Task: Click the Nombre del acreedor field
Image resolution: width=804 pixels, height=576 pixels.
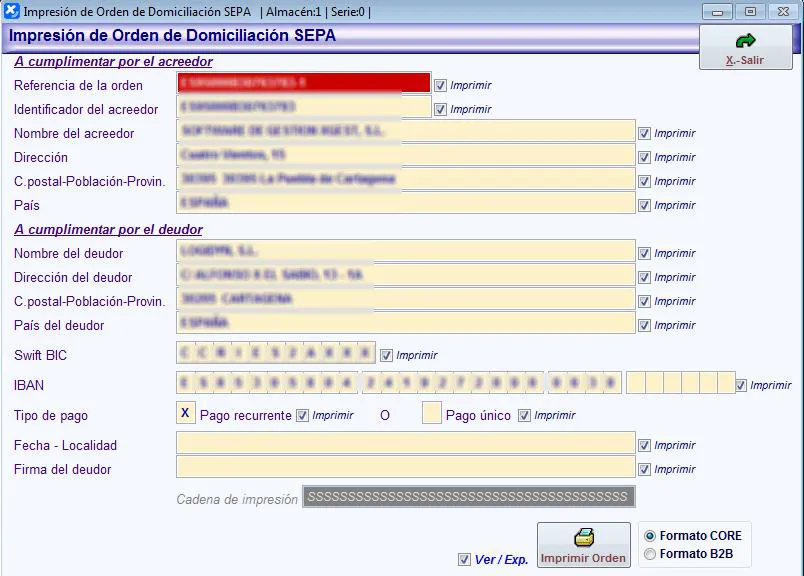Action: pyautogui.click(x=405, y=131)
